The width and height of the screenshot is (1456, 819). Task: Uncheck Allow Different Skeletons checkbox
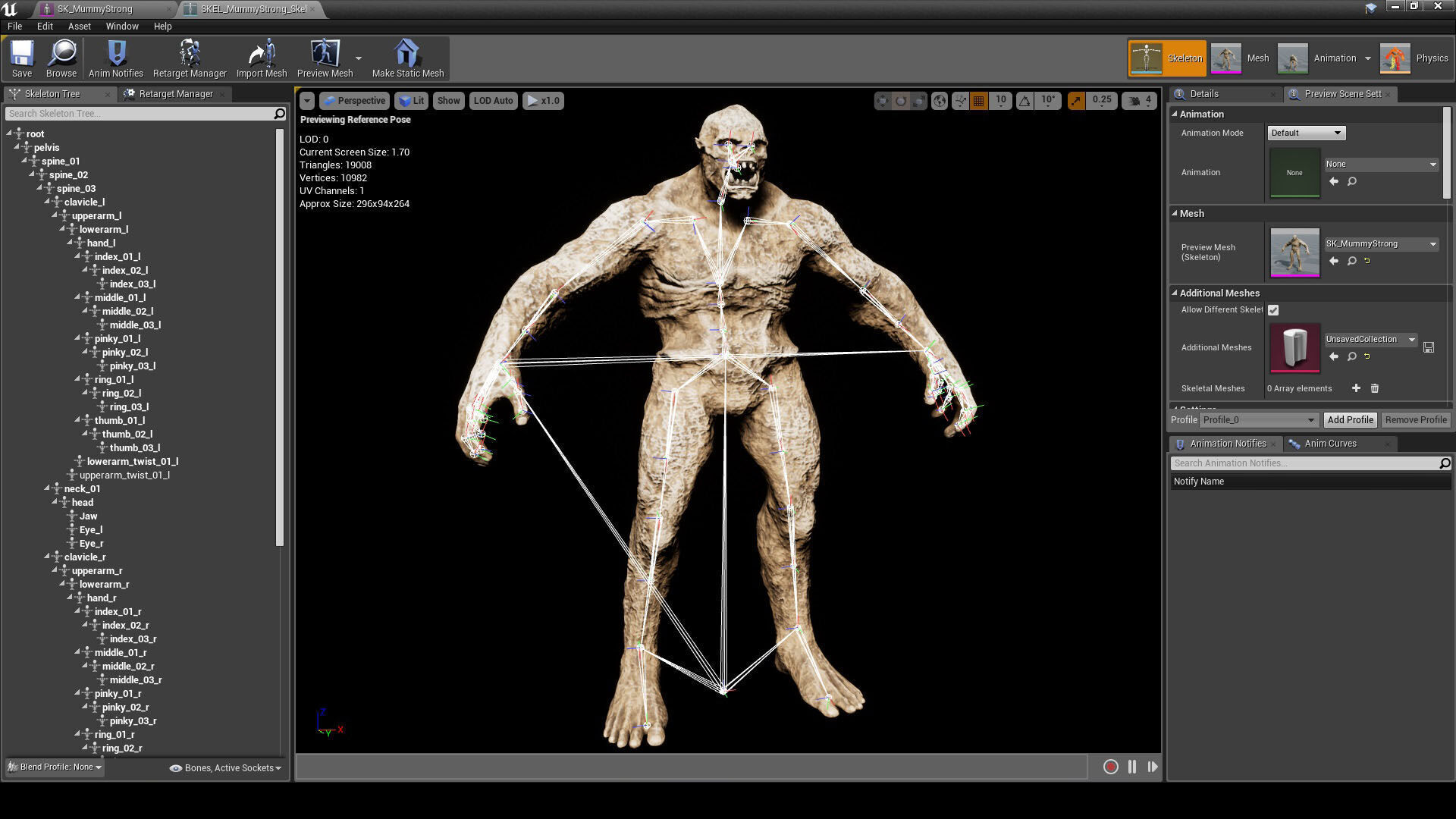pyautogui.click(x=1273, y=310)
